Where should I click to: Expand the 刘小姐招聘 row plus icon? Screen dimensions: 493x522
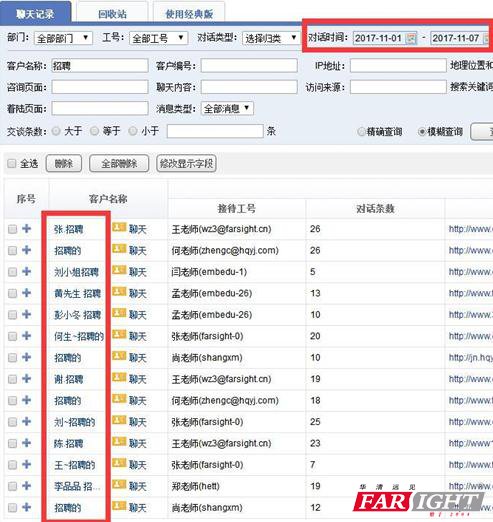tap(26, 271)
